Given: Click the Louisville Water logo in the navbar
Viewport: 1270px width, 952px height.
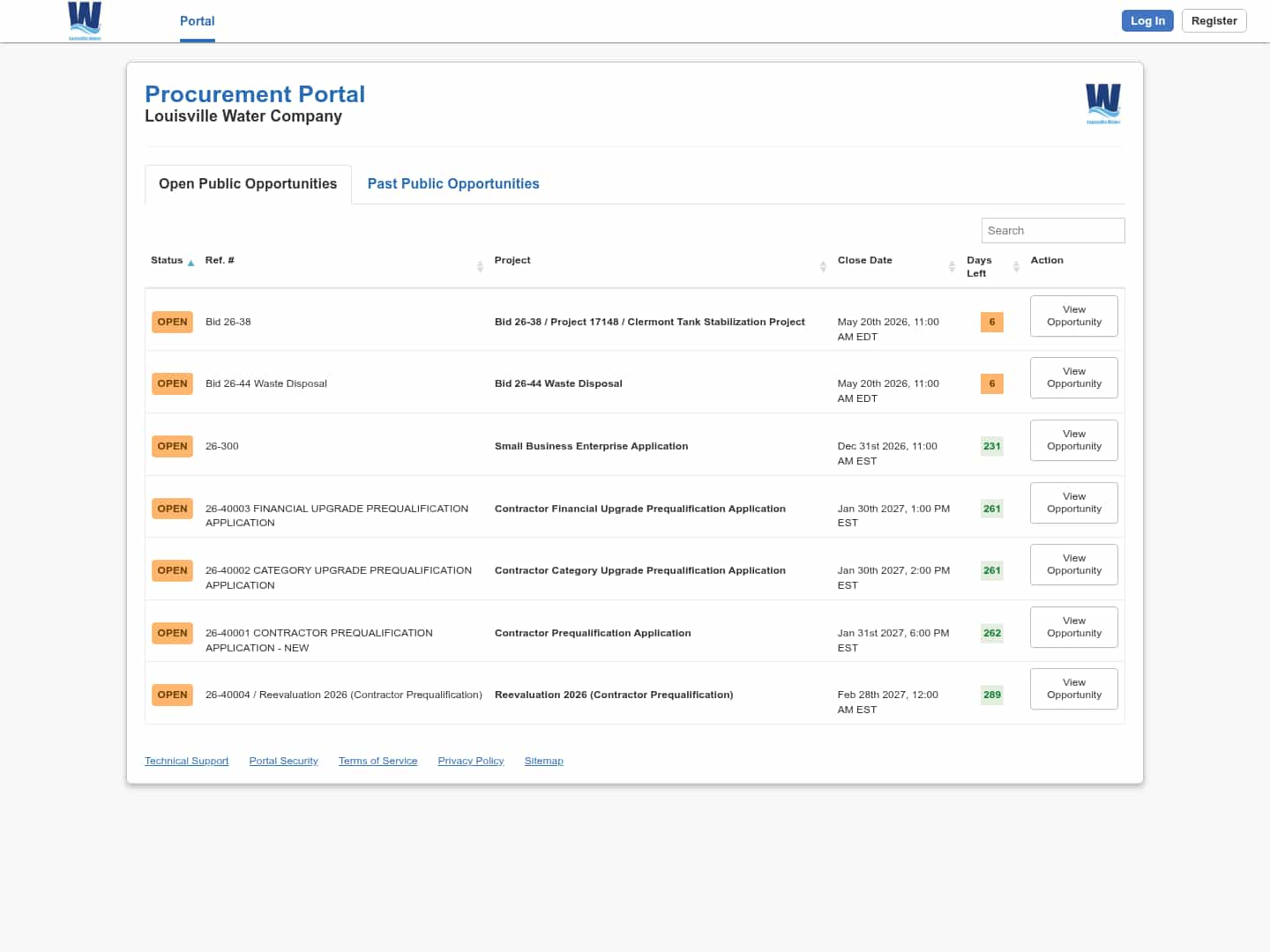Looking at the screenshot, I should click(85, 20).
